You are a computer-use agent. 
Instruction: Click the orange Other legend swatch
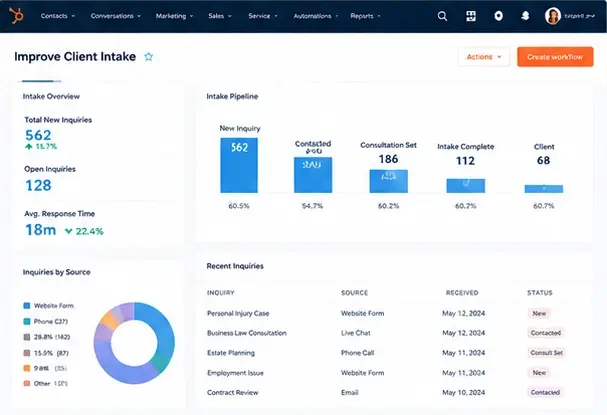click(x=27, y=383)
